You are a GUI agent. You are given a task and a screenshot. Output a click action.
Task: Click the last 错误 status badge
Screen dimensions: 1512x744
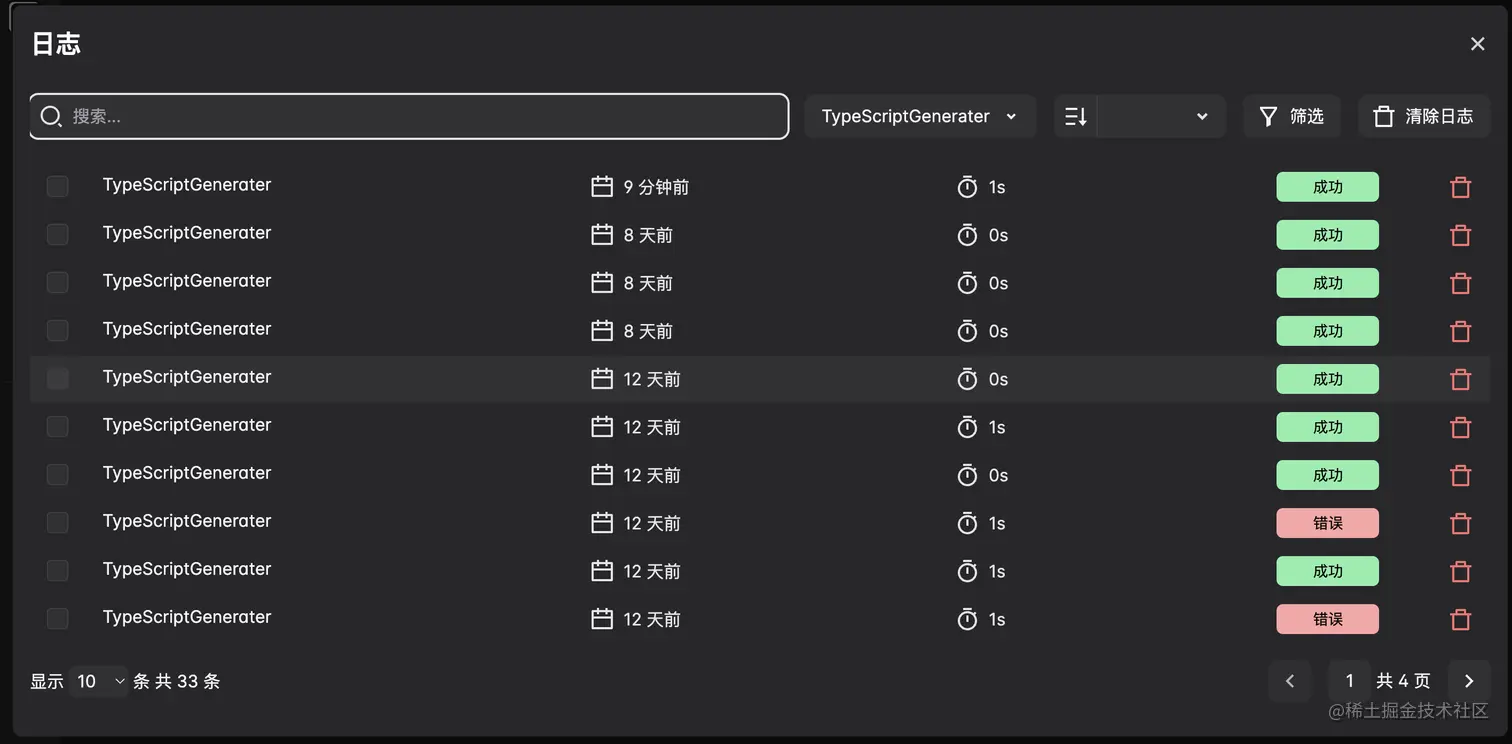(x=1327, y=619)
